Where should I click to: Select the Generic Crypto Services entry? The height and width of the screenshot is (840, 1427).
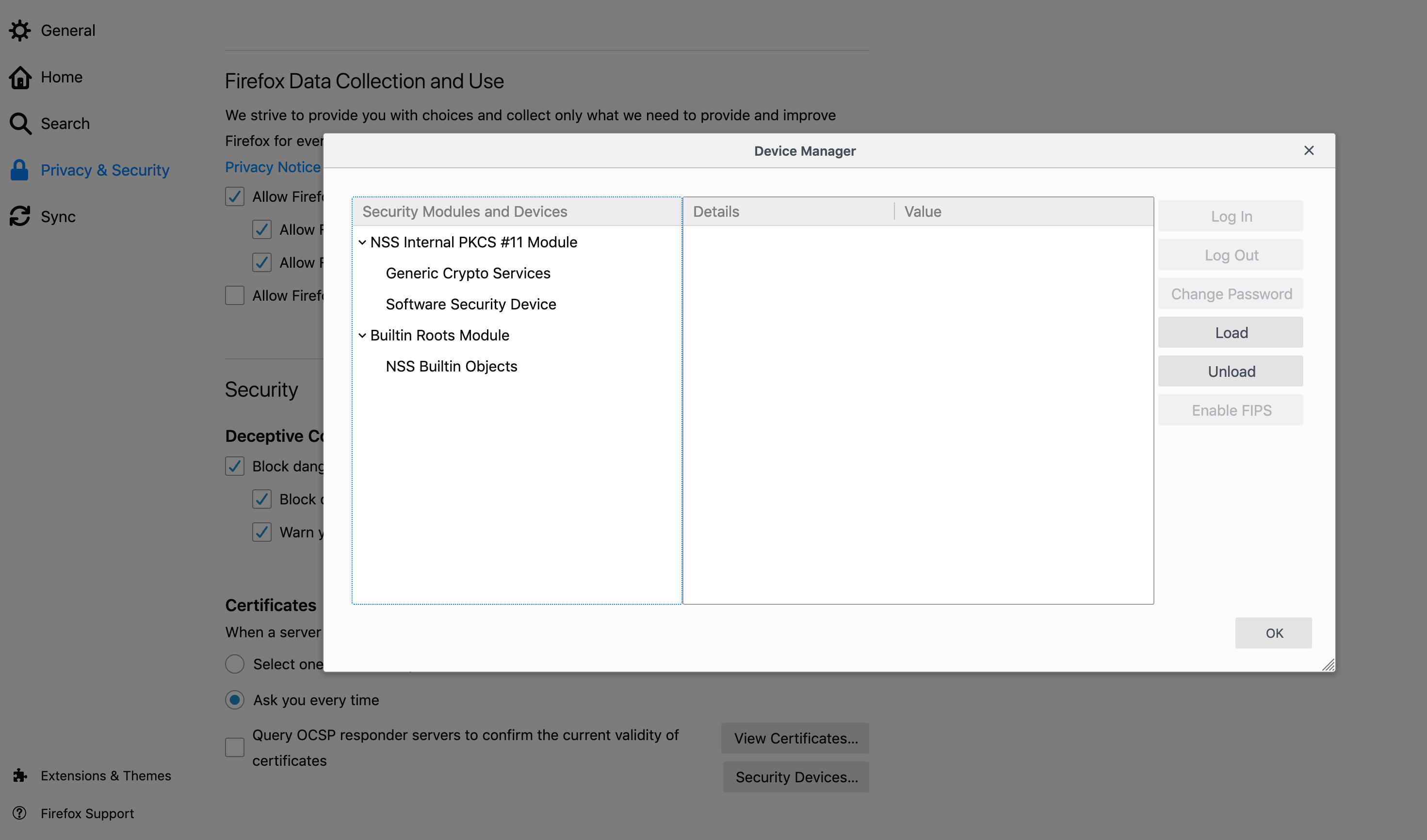(x=468, y=274)
